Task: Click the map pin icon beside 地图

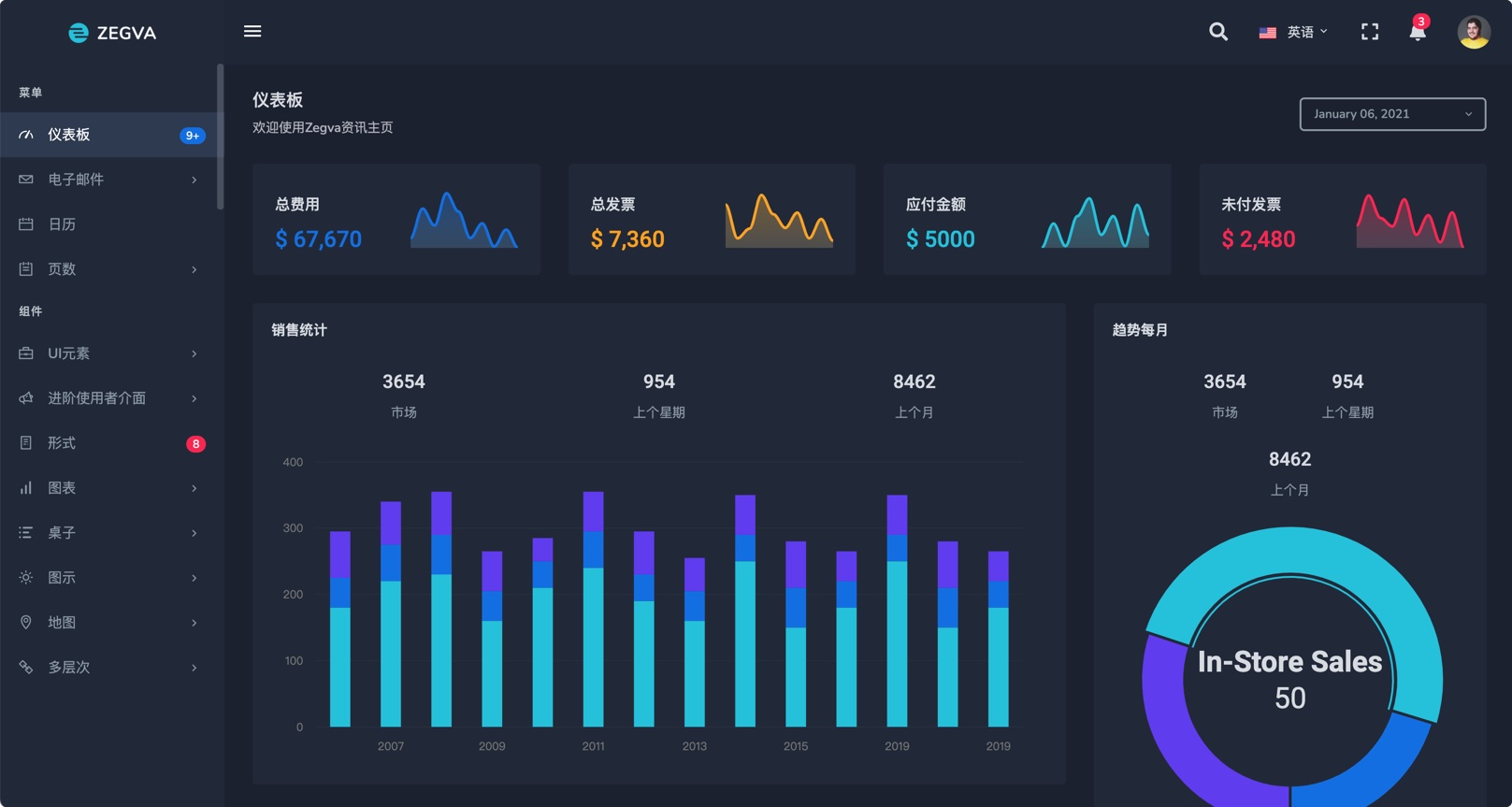Action: tap(26, 623)
